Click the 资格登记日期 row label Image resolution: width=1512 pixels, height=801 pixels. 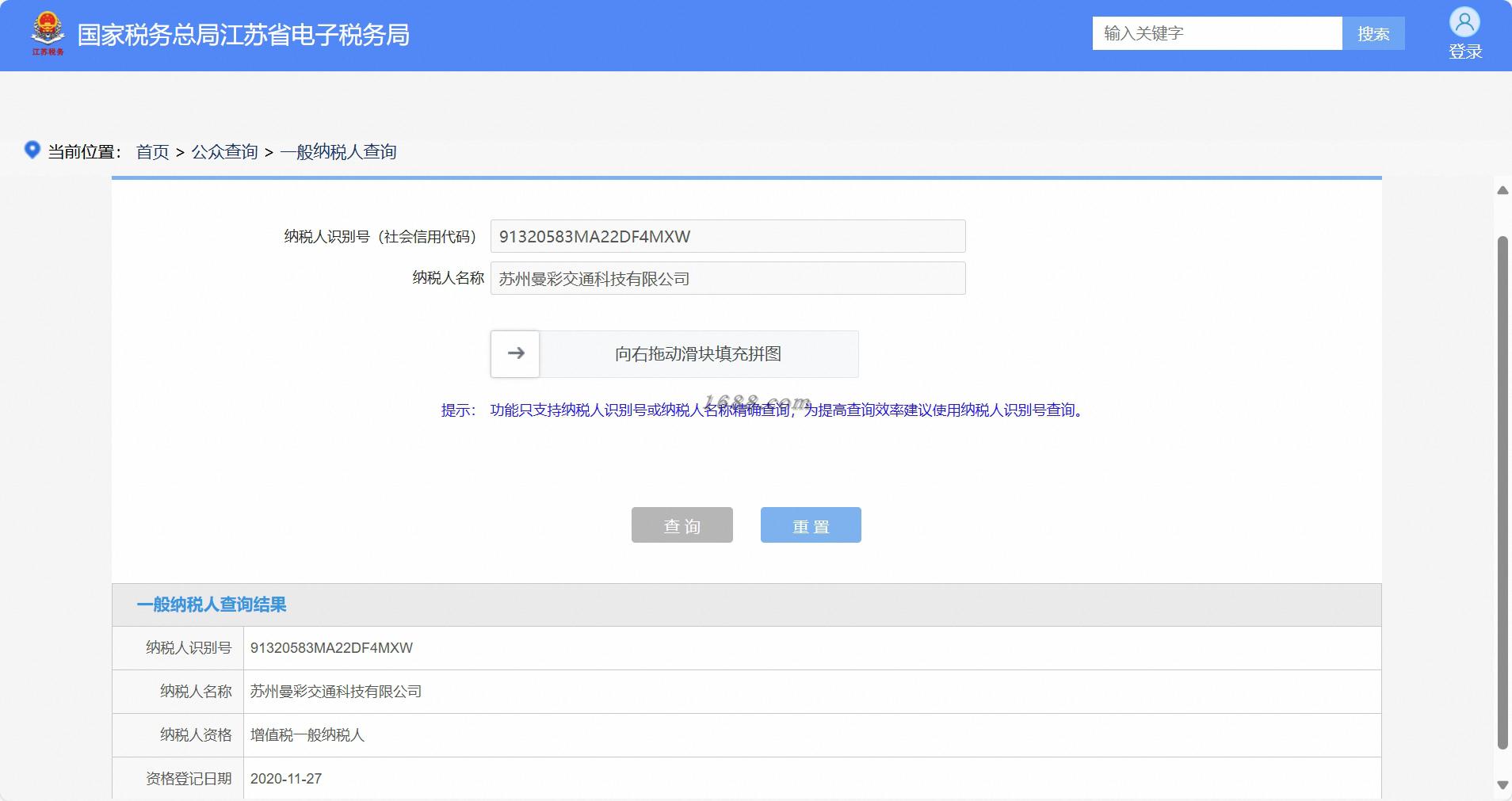(189, 779)
